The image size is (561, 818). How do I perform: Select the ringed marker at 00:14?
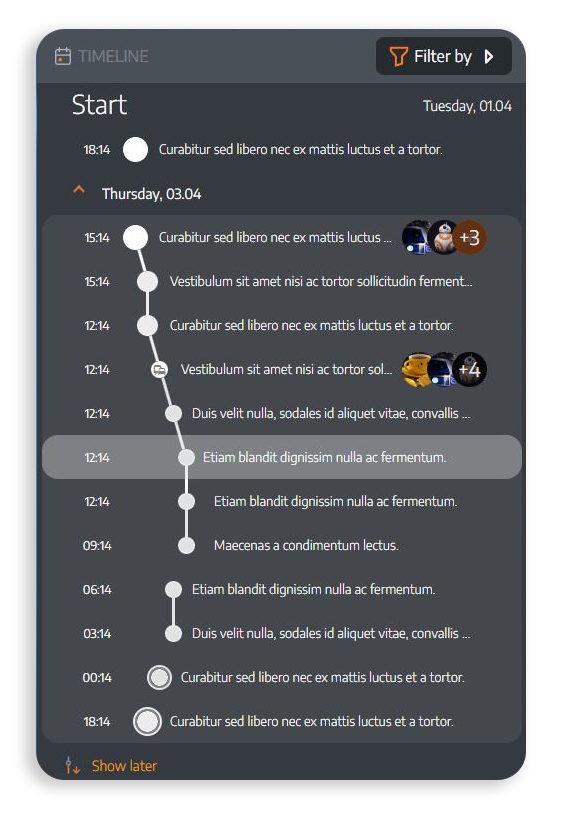159,678
